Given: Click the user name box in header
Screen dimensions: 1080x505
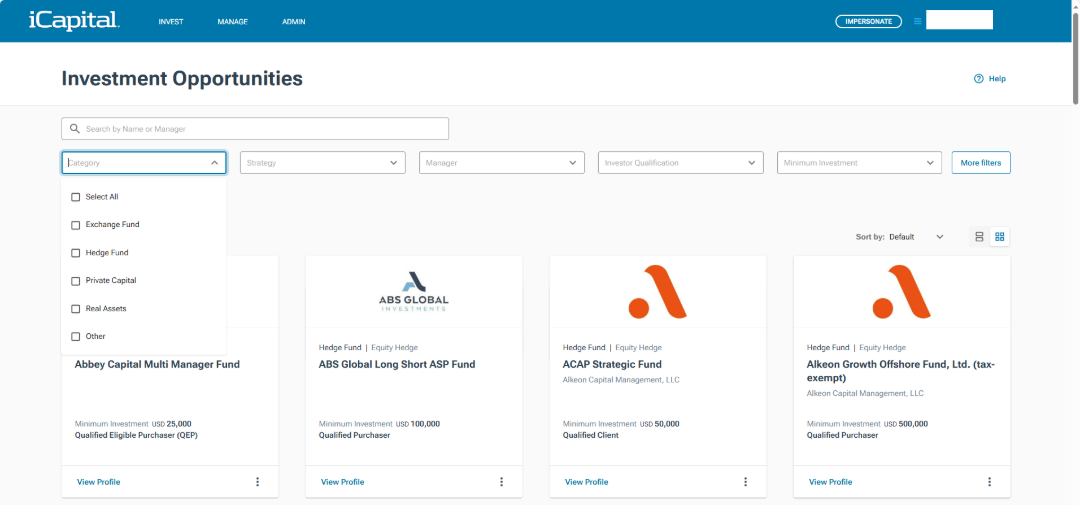Looking at the screenshot, I should (x=959, y=20).
